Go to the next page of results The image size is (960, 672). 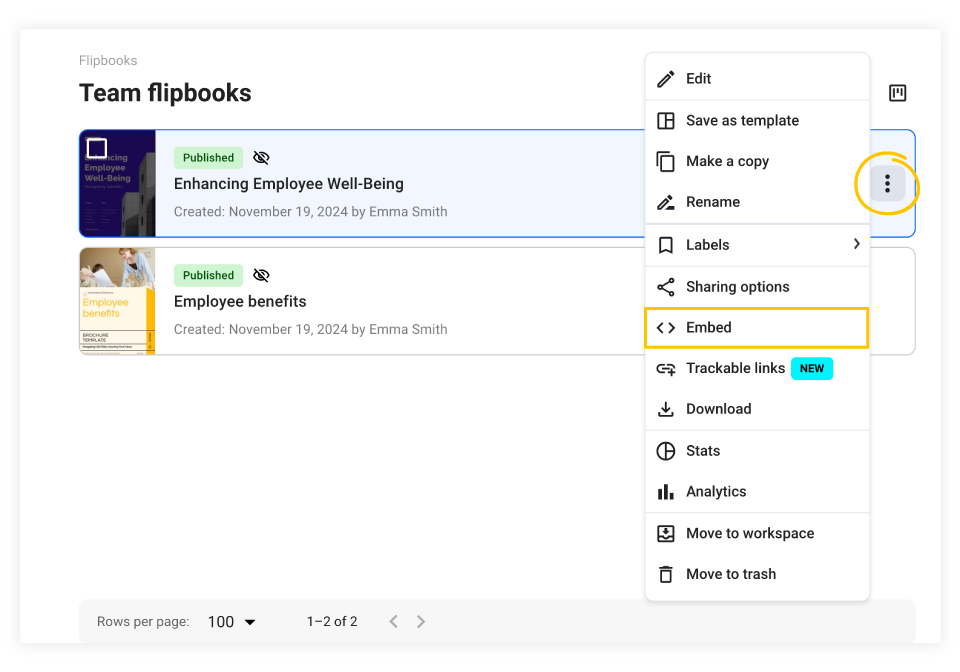(x=420, y=621)
